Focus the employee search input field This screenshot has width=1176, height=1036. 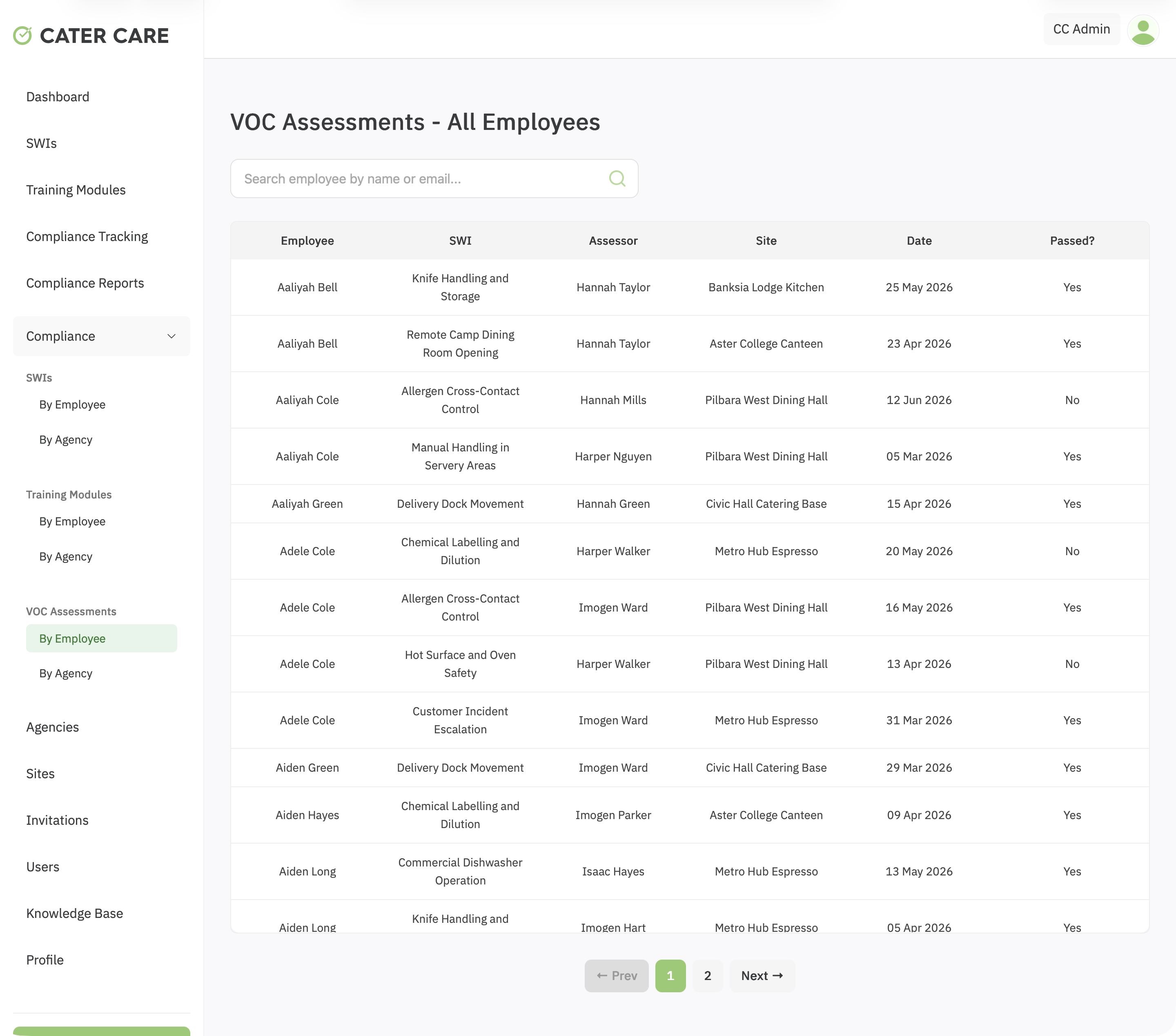pos(434,179)
